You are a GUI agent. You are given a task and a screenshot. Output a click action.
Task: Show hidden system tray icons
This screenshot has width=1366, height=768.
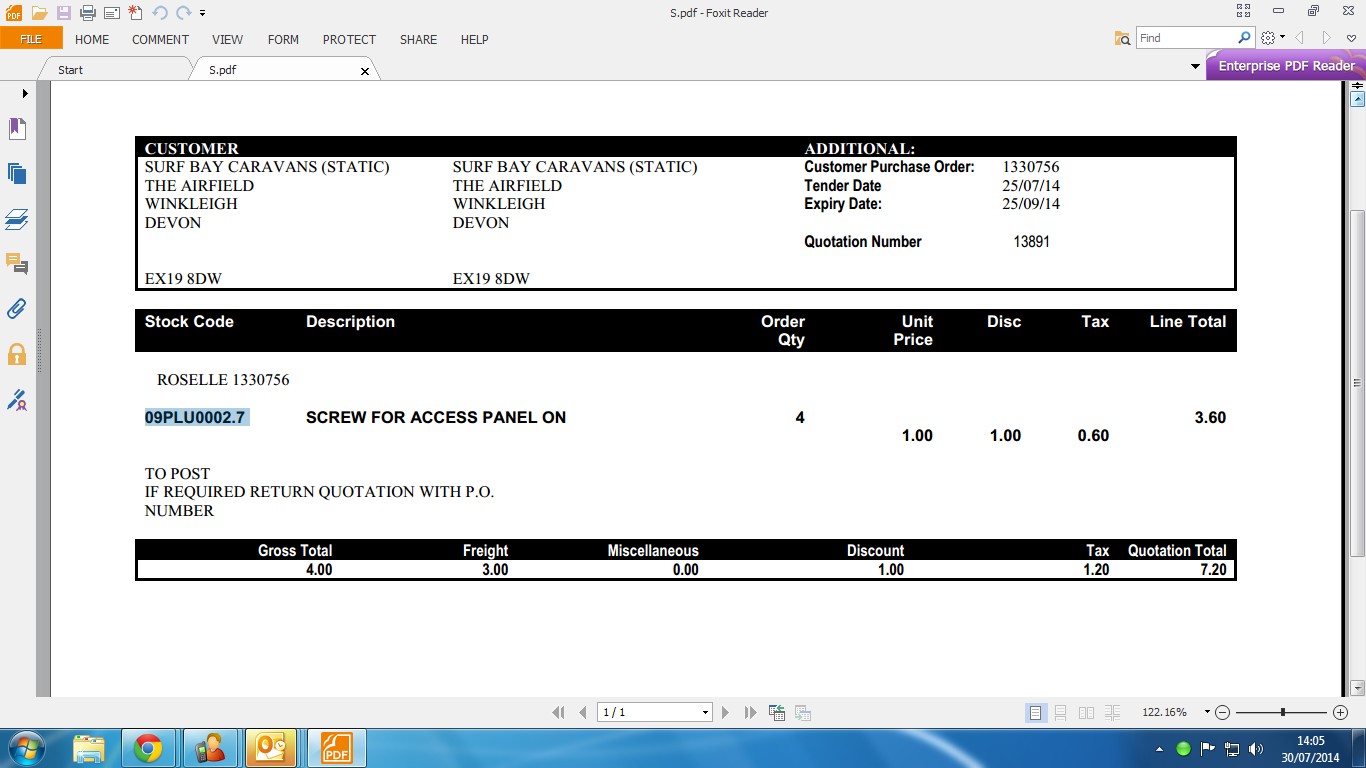tap(1160, 749)
